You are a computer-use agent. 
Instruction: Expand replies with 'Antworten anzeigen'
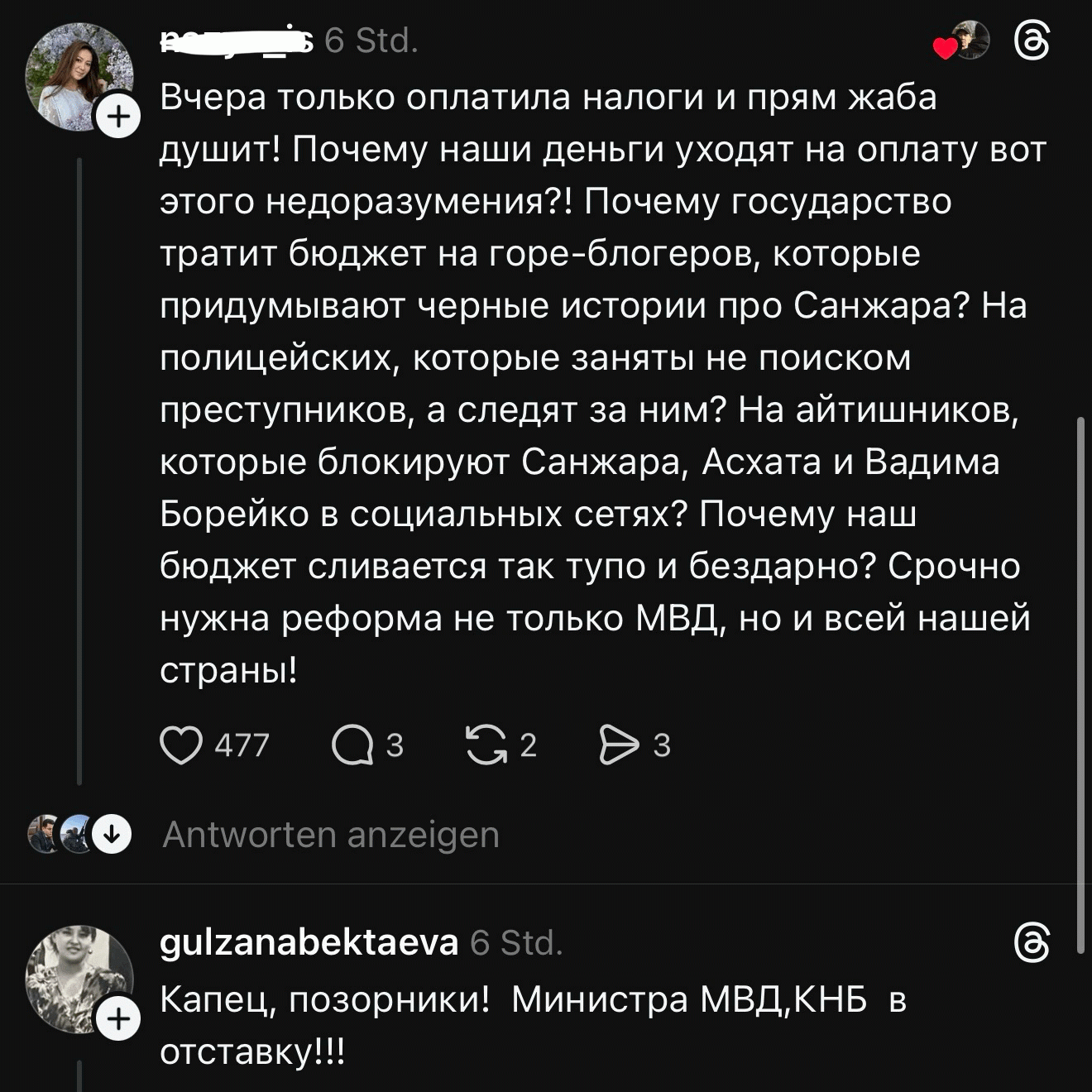331,835
